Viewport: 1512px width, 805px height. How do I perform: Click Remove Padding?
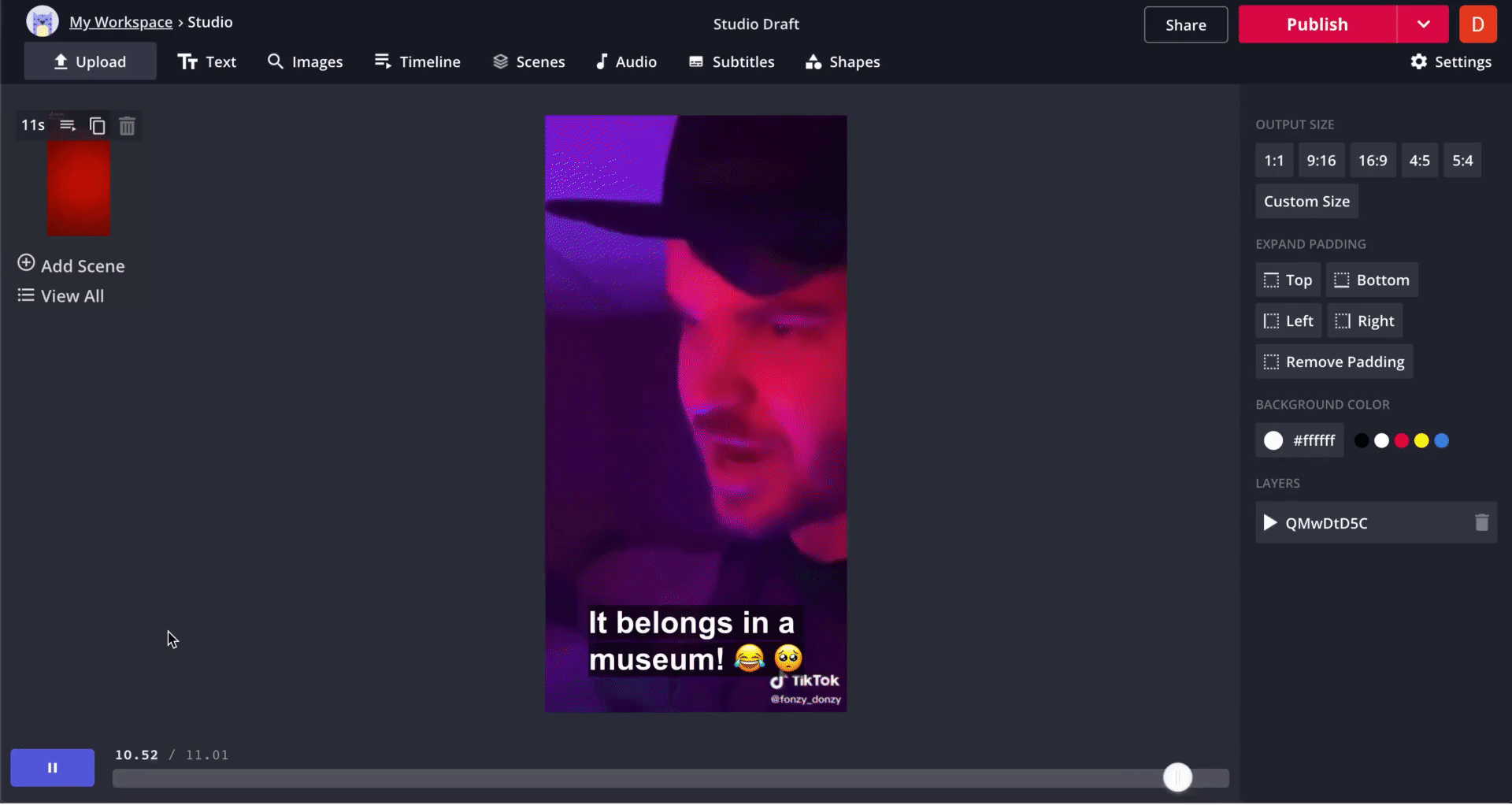click(1335, 362)
